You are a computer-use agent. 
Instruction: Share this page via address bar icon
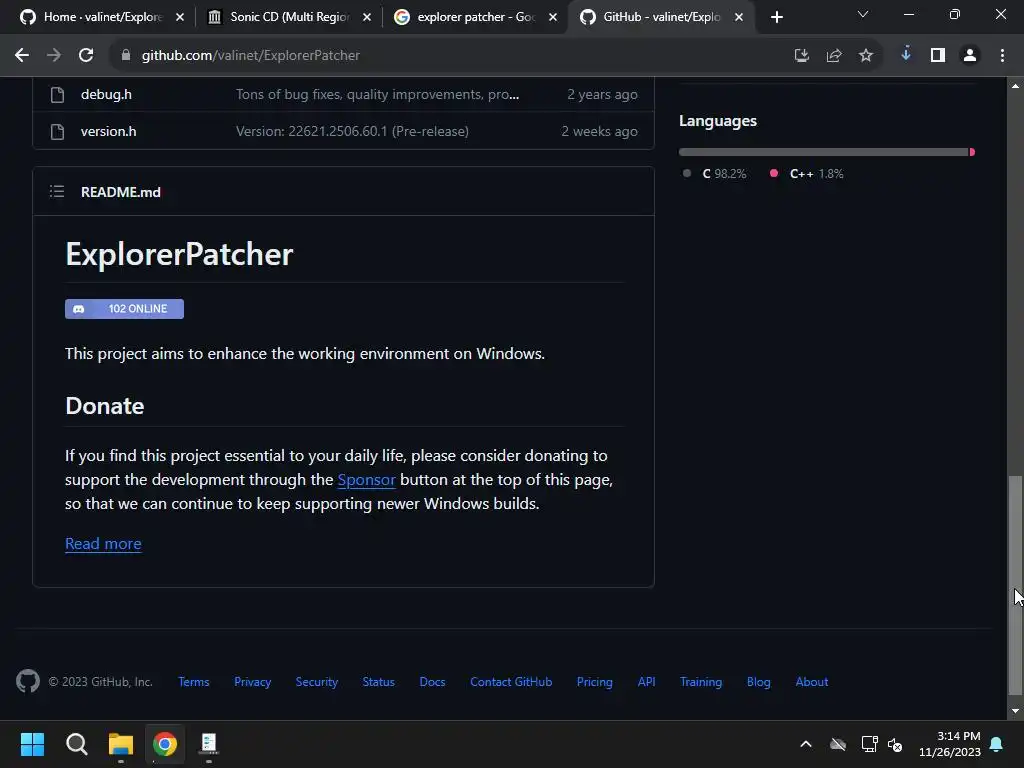click(834, 56)
